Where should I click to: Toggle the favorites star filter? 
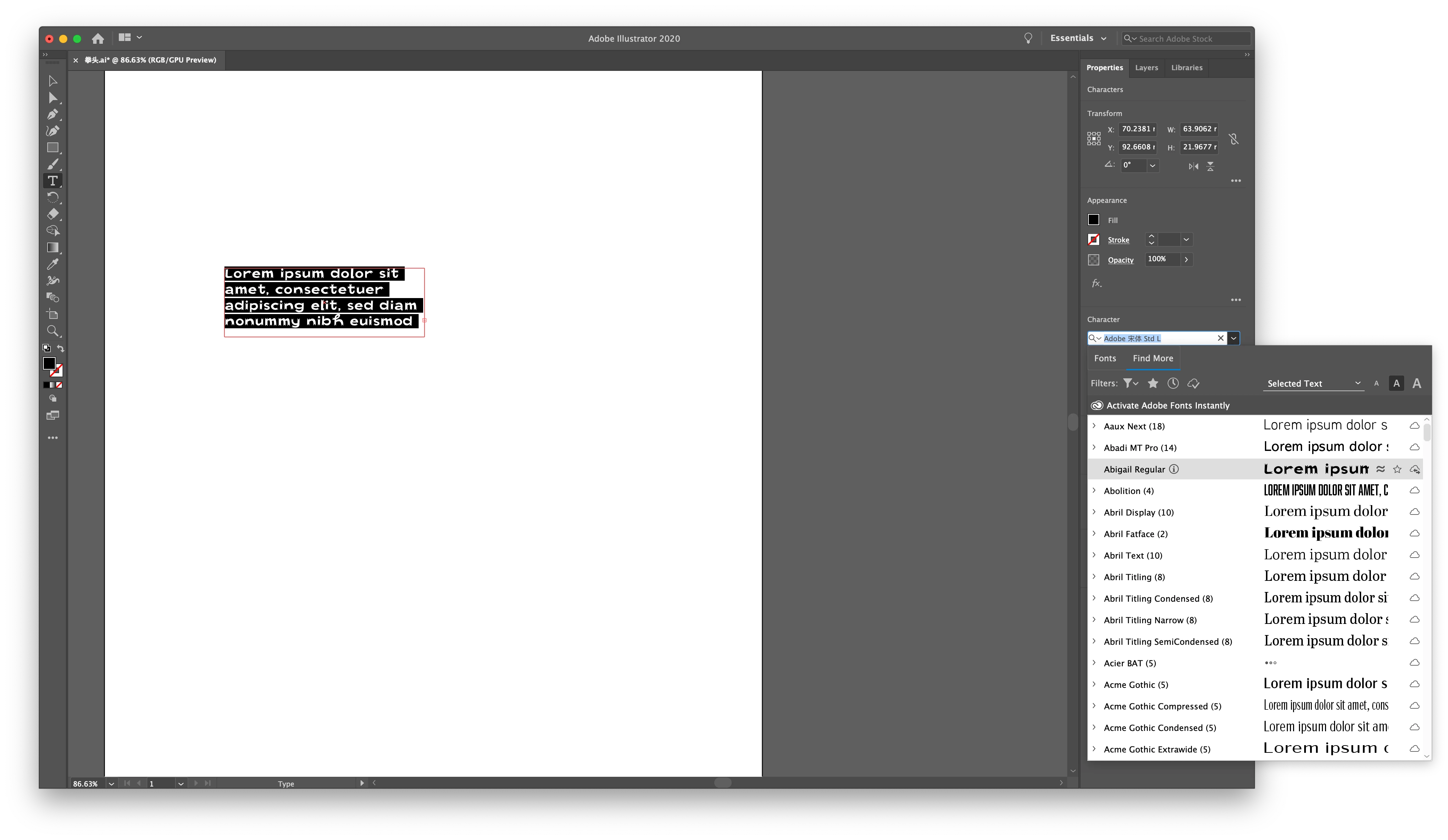(x=1153, y=383)
